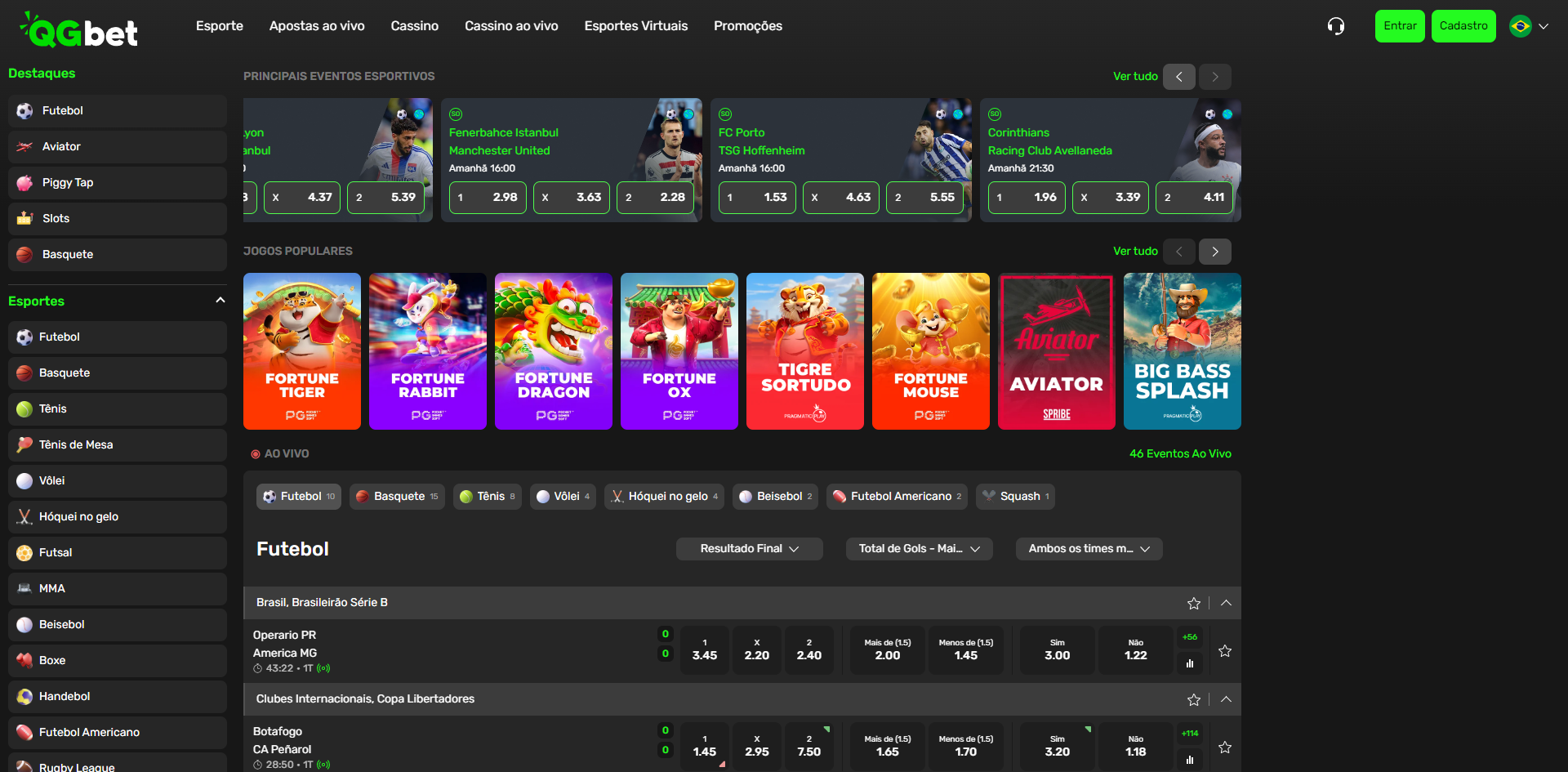Open Piggy Tap in Destaques

coord(118,183)
